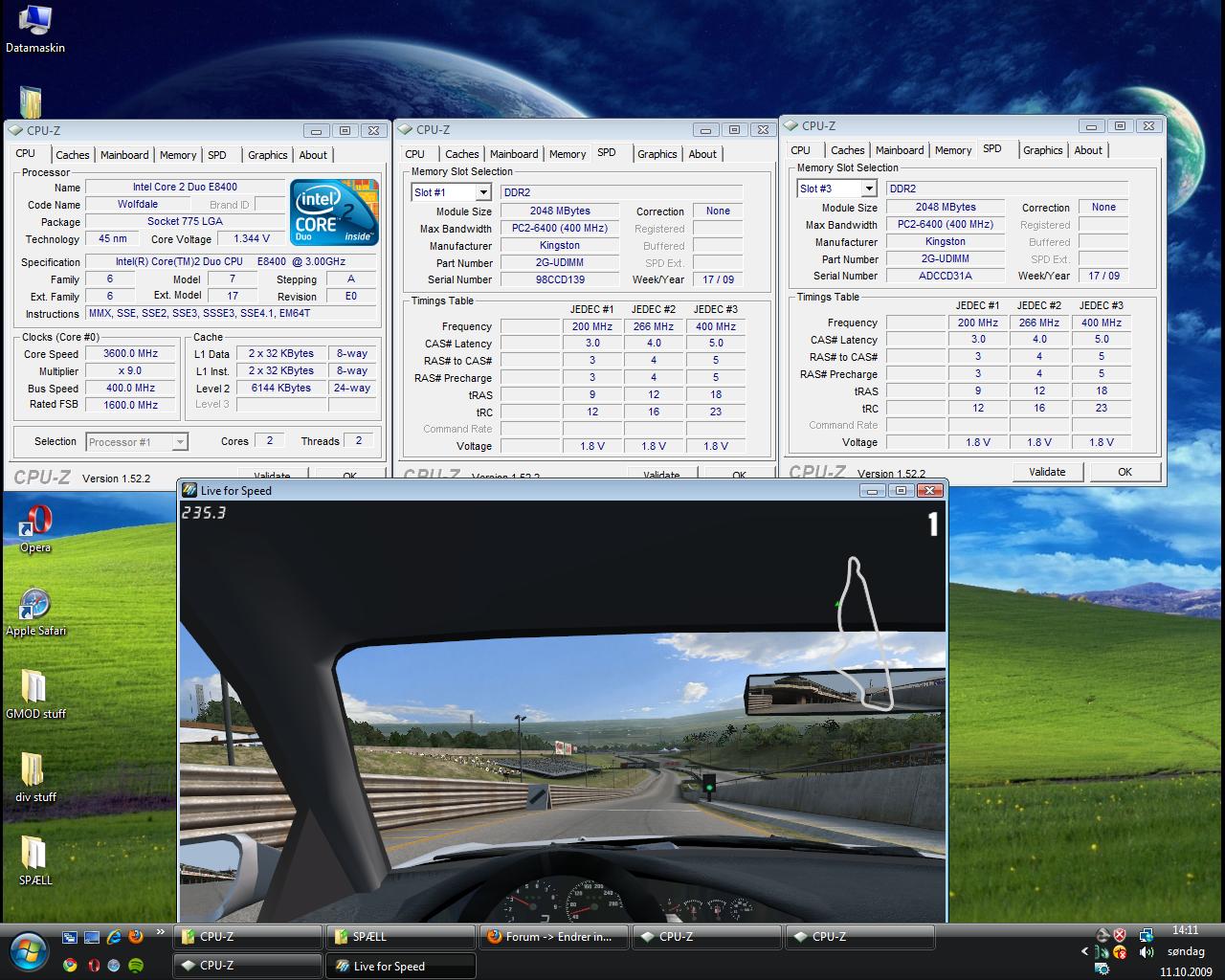Expand quick launch overflow chevron
This screenshot has height=980, width=1225.
pyautogui.click(x=161, y=932)
